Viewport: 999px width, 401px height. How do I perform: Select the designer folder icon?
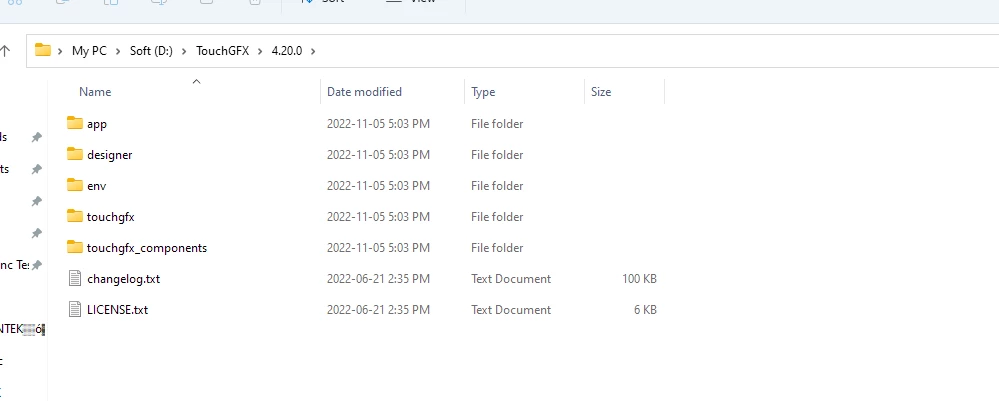click(75, 154)
